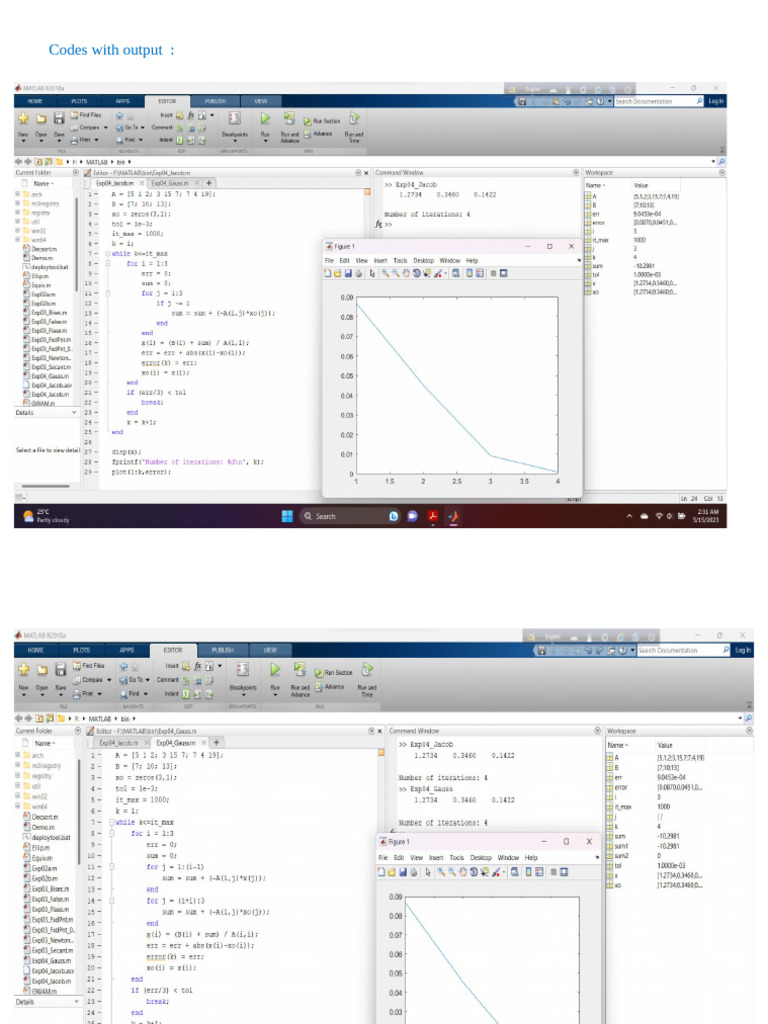Click the Smart Indent icon in lower MATLAB
This screenshot has height=1024, width=768.
185,694
